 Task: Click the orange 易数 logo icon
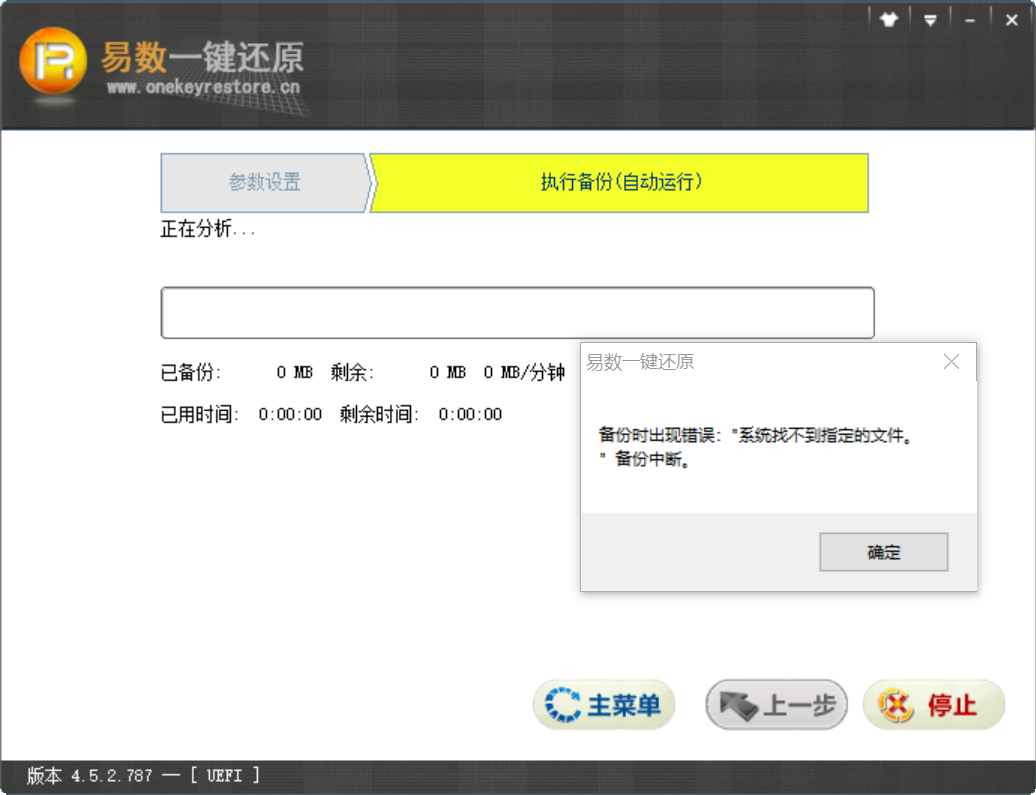coord(54,61)
